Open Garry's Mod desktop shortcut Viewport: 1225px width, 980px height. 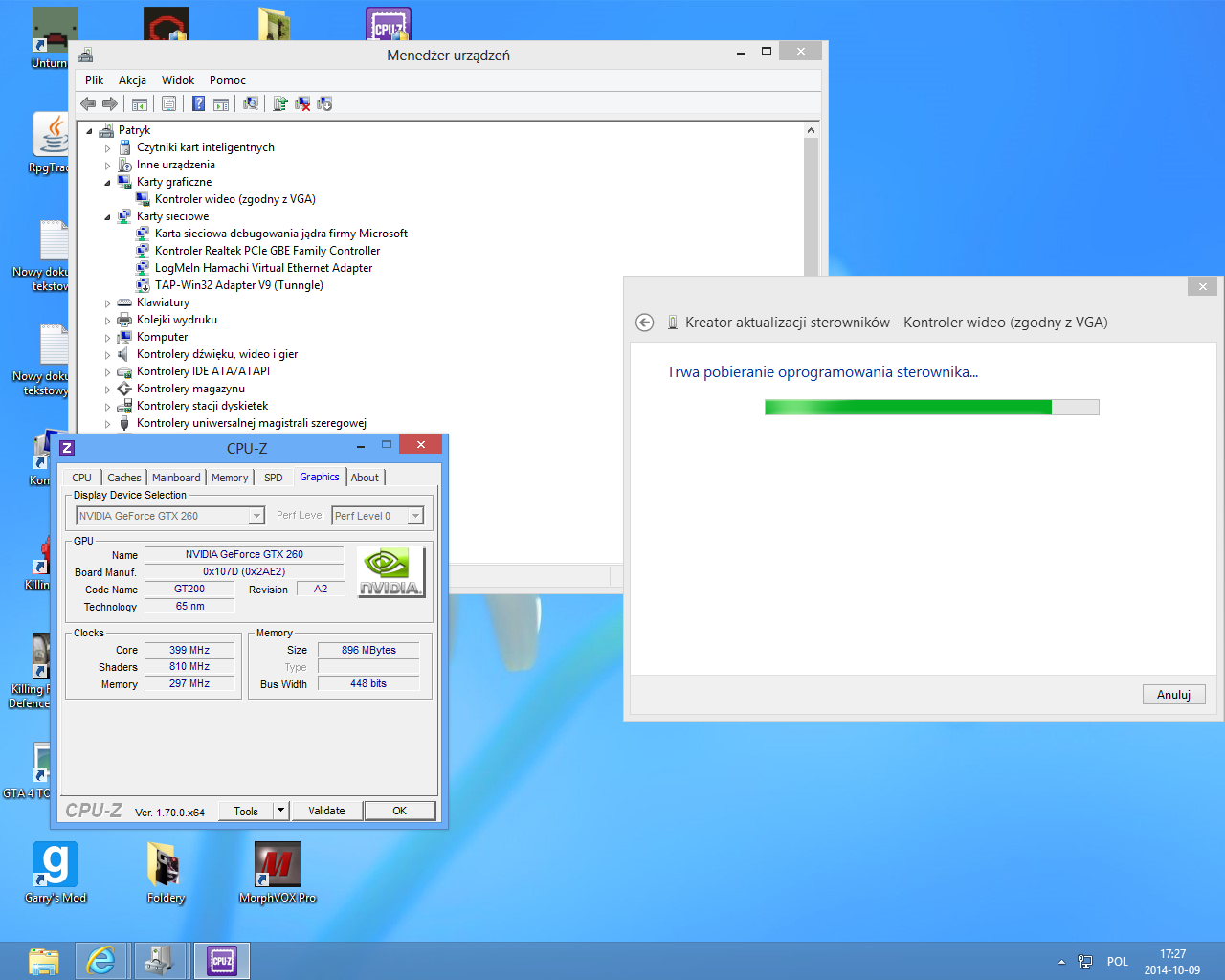56,873
